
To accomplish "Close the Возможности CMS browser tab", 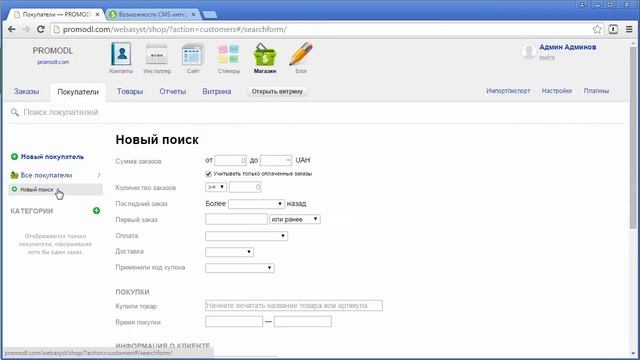I will (193, 14).
